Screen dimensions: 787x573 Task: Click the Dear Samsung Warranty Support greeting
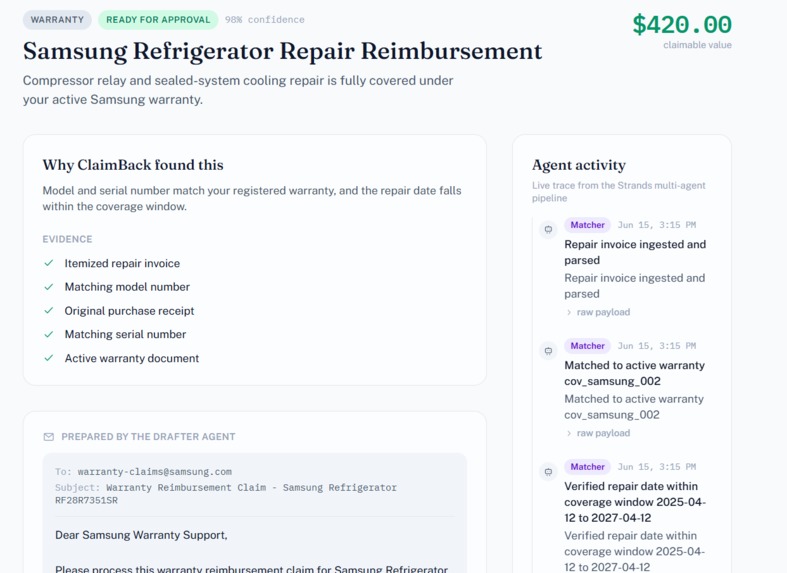141,535
